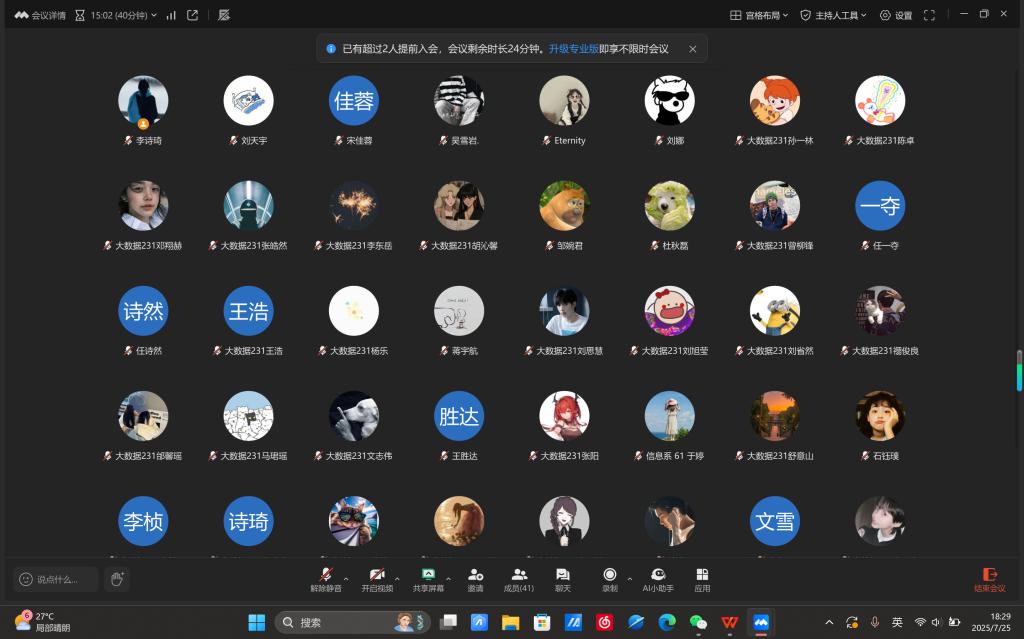Screen dimensions: 1024x639
Task: Click the End Meeting (结束会议) button
Action: click(x=989, y=579)
